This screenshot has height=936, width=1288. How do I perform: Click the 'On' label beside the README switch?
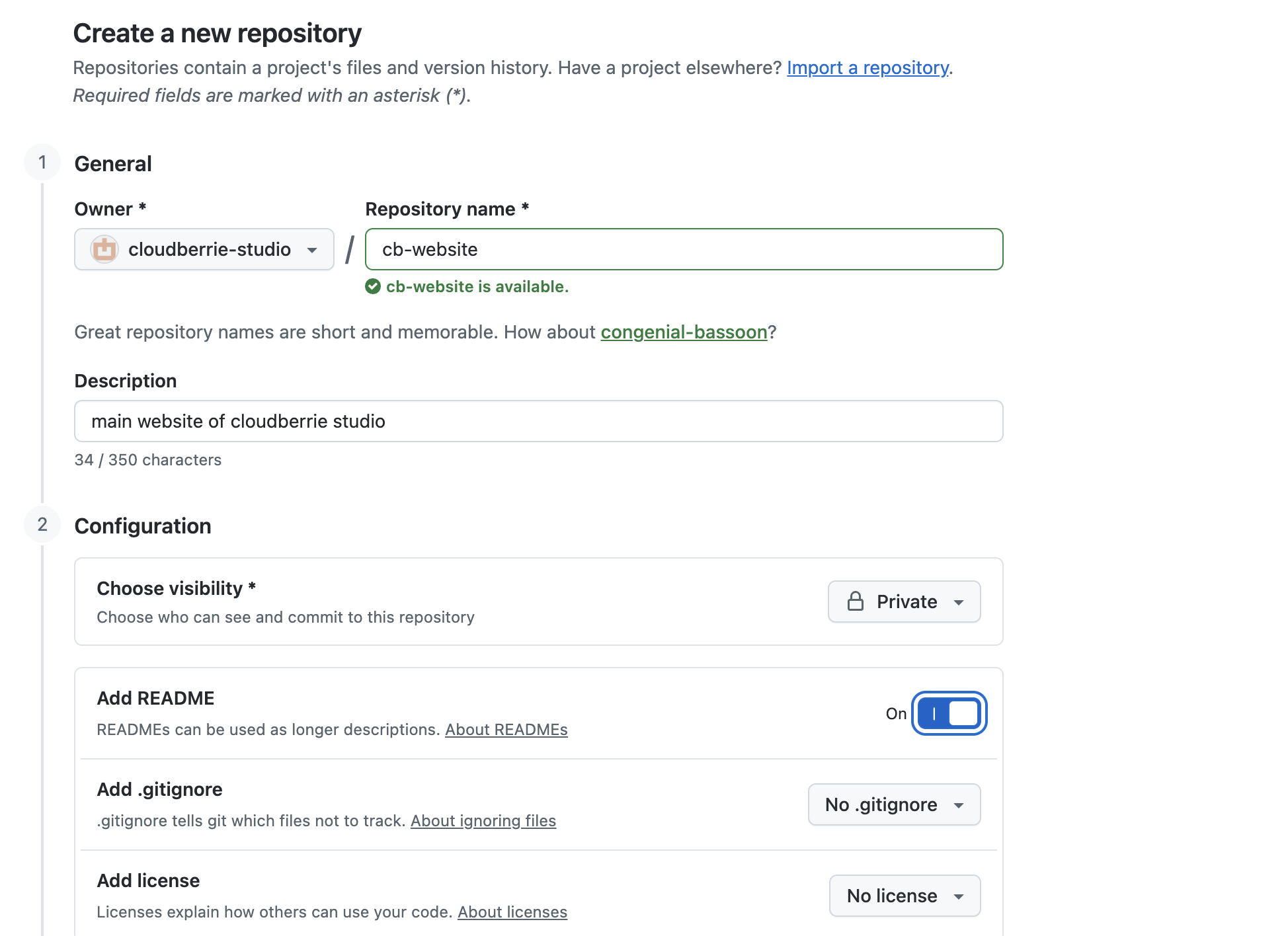click(896, 713)
